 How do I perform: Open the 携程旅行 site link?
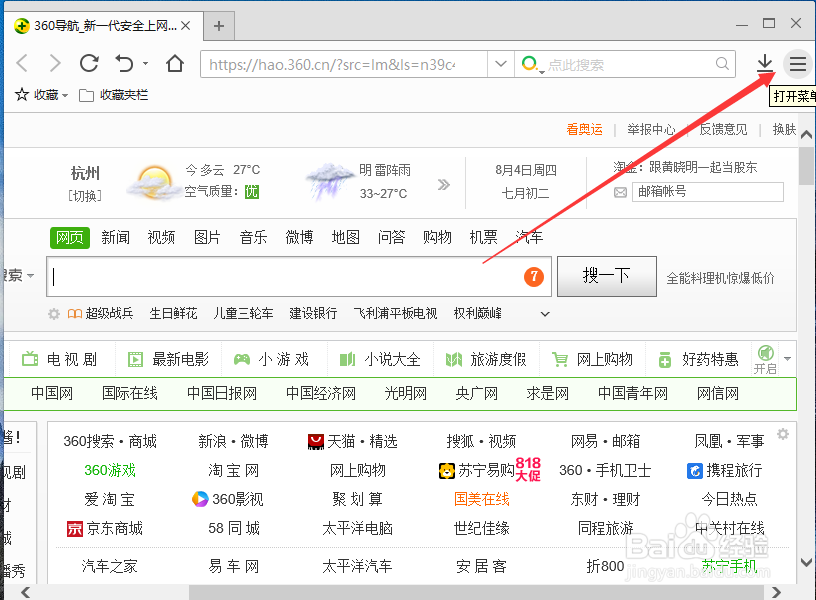point(725,470)
